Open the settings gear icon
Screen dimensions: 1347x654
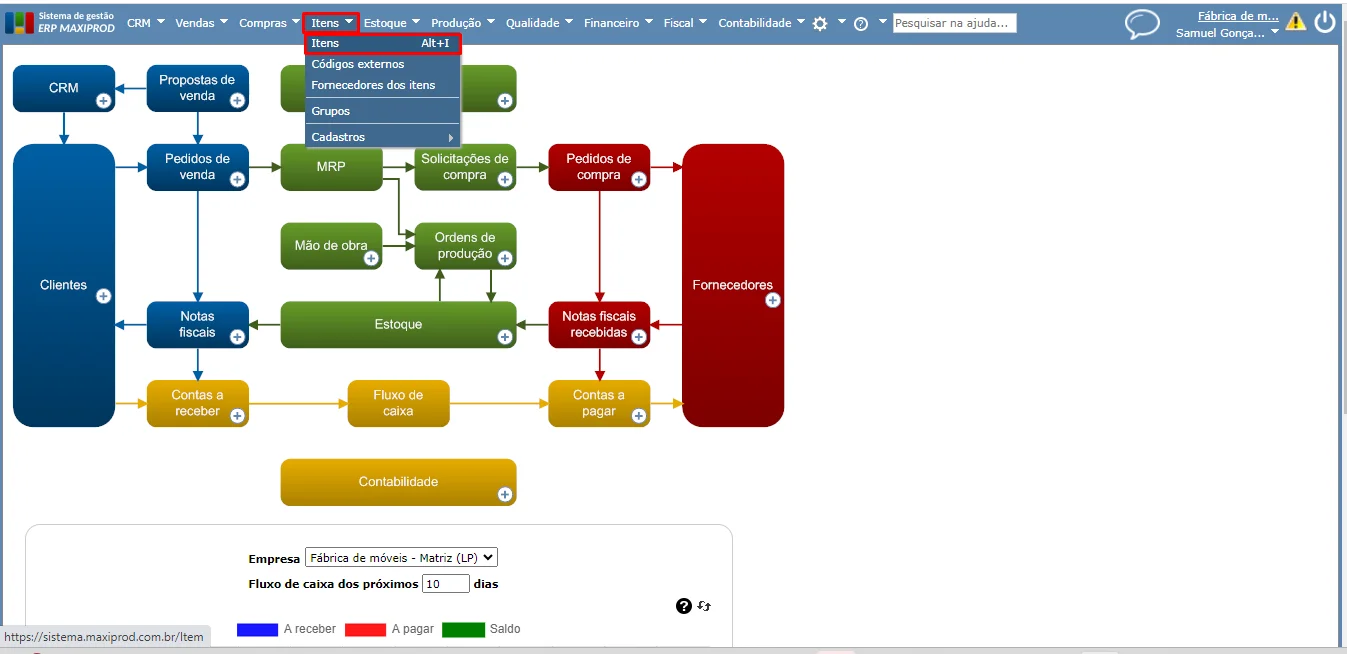820,23
